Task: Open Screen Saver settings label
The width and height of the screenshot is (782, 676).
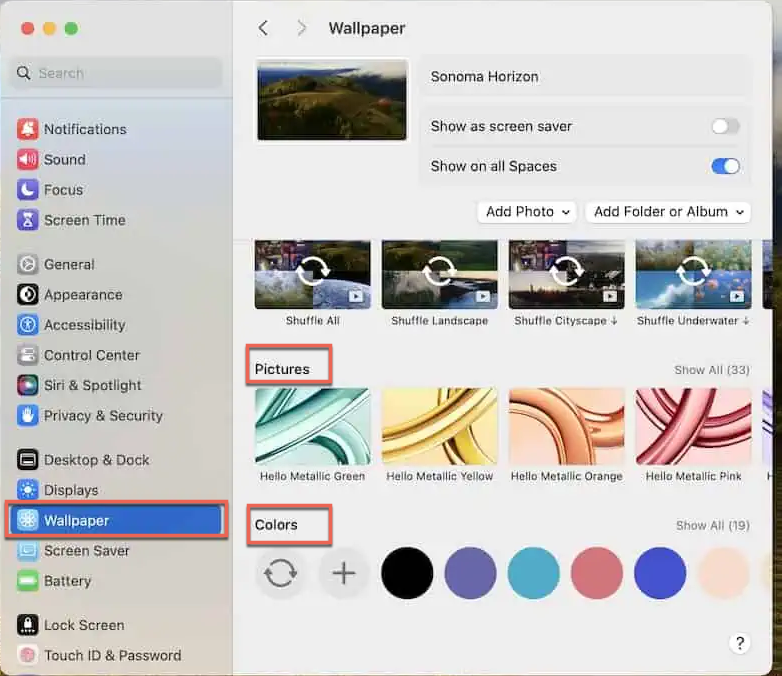Action: [x=87, y=551]
